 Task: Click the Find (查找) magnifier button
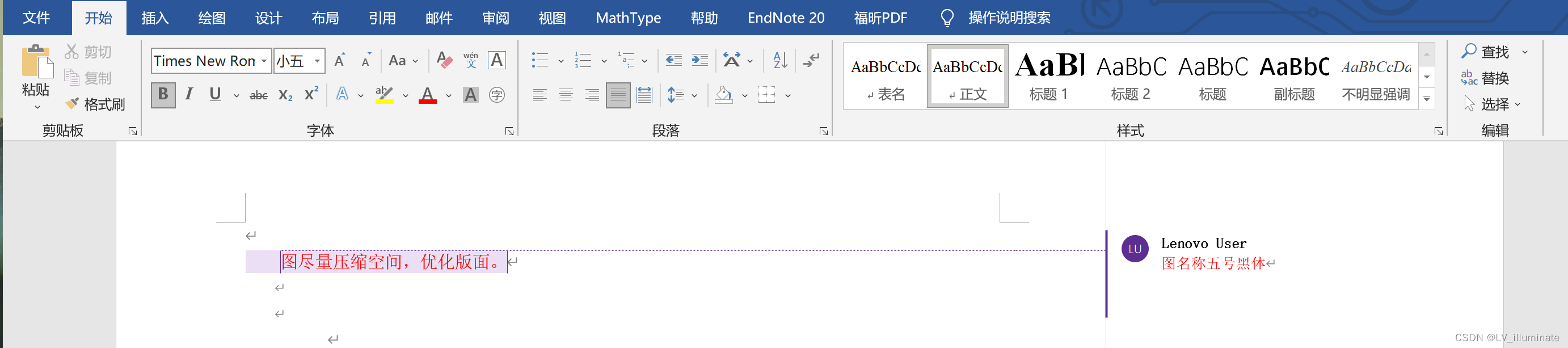1485,52
